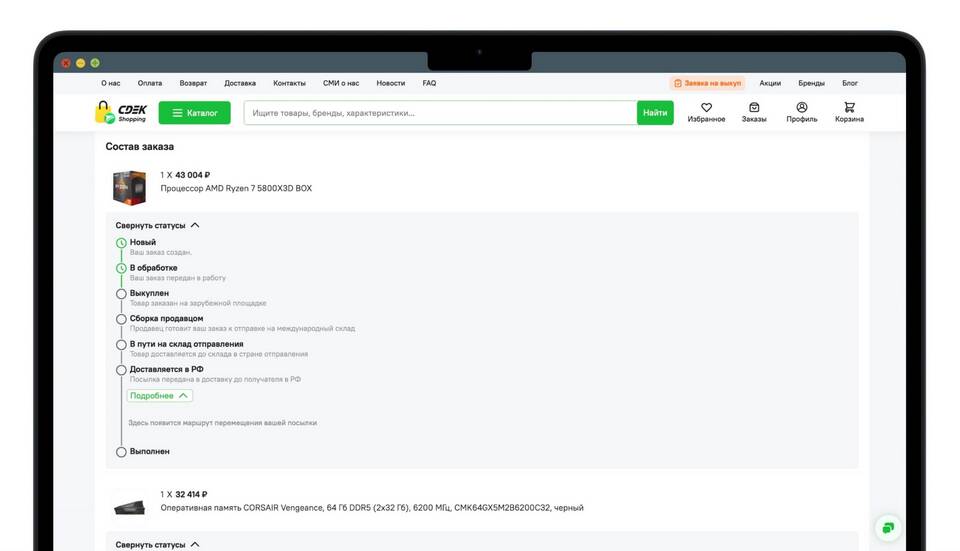Viewport: 960px width, 551px height.
Task: Click the Найти search button
Action: (655, 113)
